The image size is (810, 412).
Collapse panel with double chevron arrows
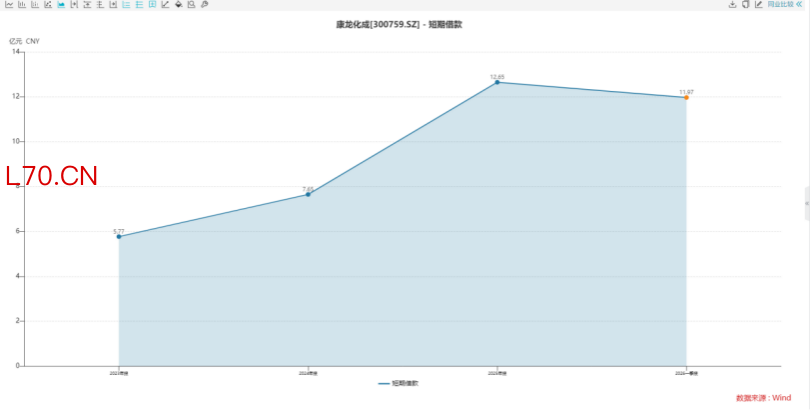[799, 4]
